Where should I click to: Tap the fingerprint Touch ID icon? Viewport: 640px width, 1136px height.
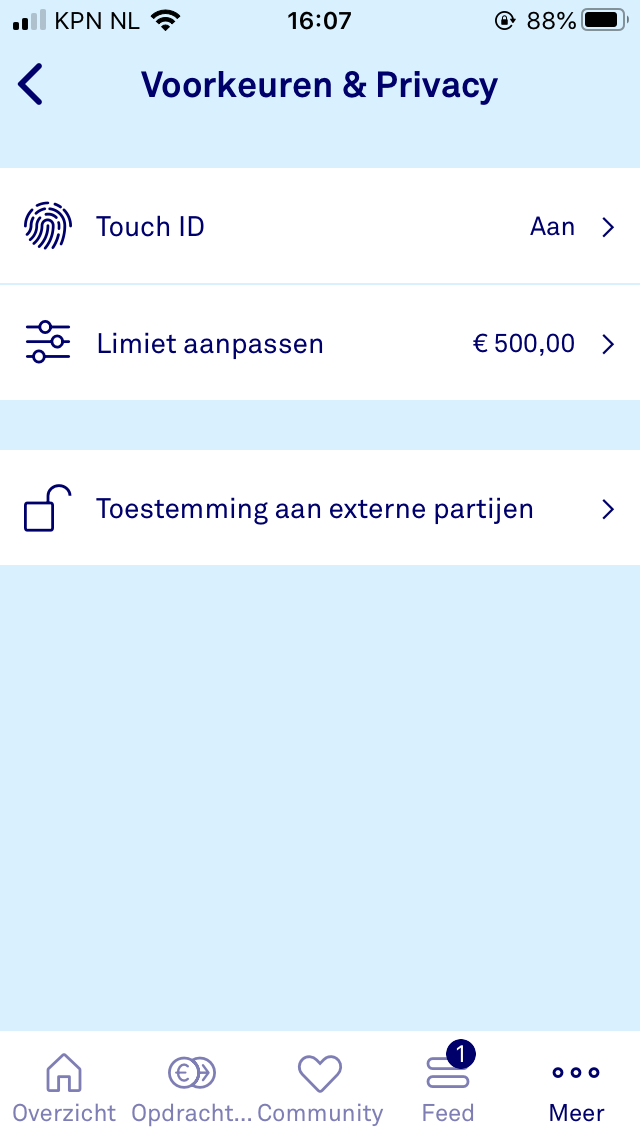pos(48,227)
